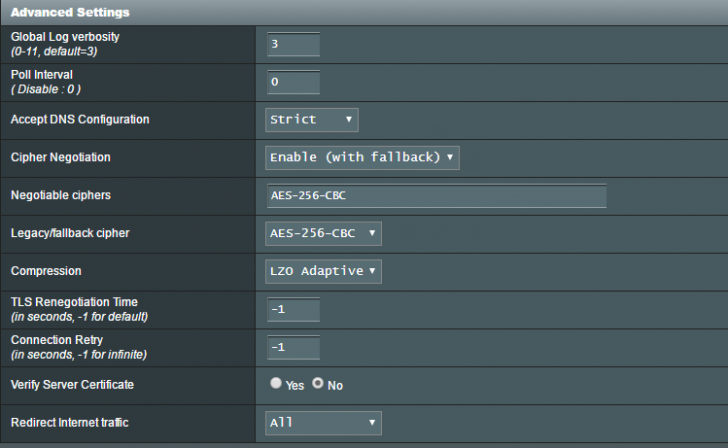The height and width of the screenshot is (448, 728).
Task: Click the arrow beside LZO Adaptive
Action: pyautogui.click(x=372, y=271)
